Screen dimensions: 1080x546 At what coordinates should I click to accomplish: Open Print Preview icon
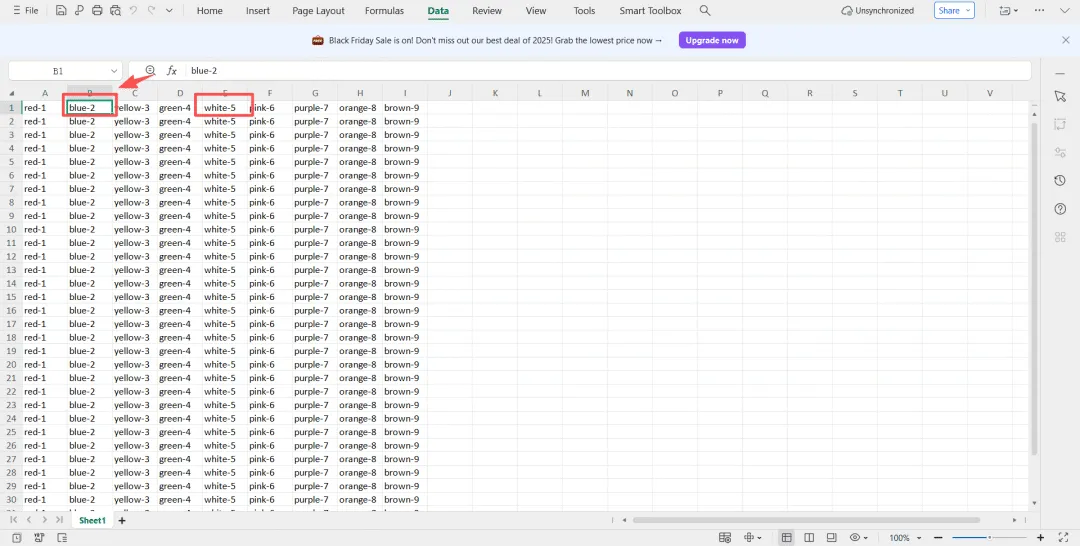point(115,11)
